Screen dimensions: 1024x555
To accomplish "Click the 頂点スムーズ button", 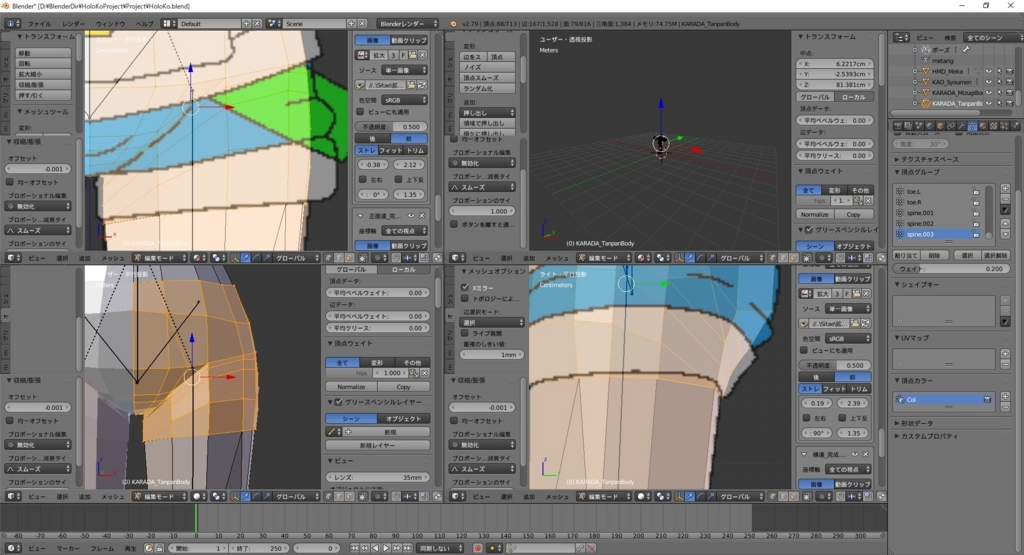I will pos(488,77).
